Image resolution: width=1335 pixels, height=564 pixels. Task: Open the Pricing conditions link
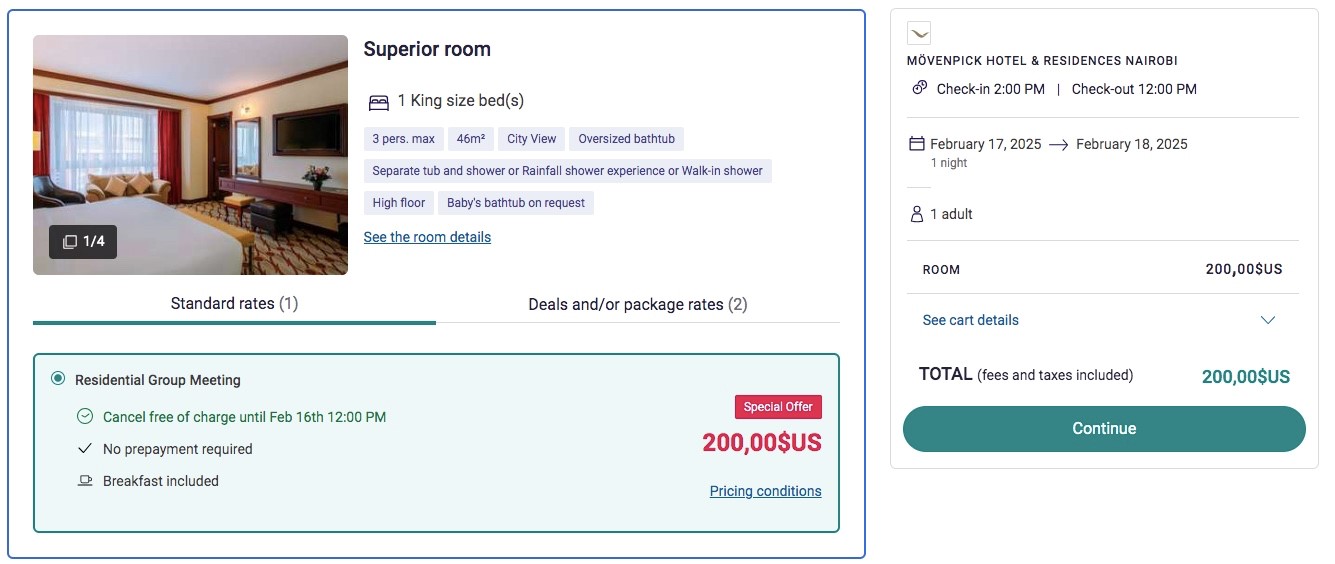765,491
